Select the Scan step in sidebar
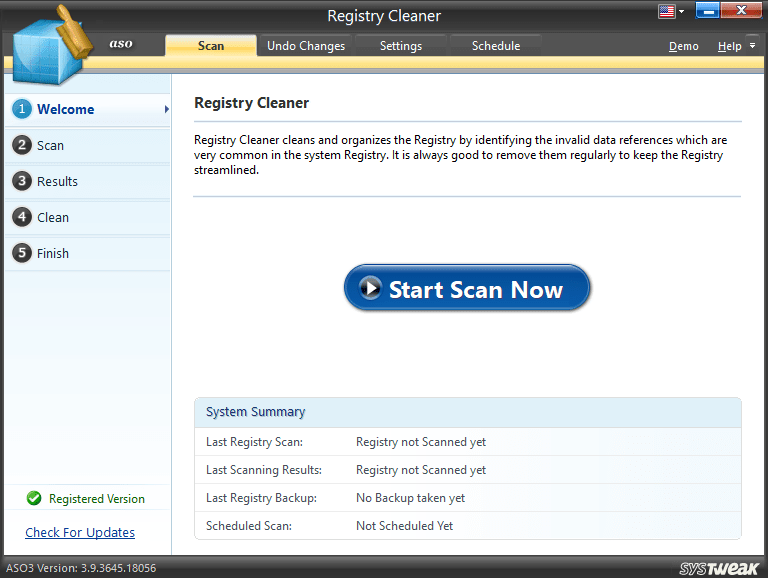The height and width of the screenshot is (578, 768). [x=88, y=145]
